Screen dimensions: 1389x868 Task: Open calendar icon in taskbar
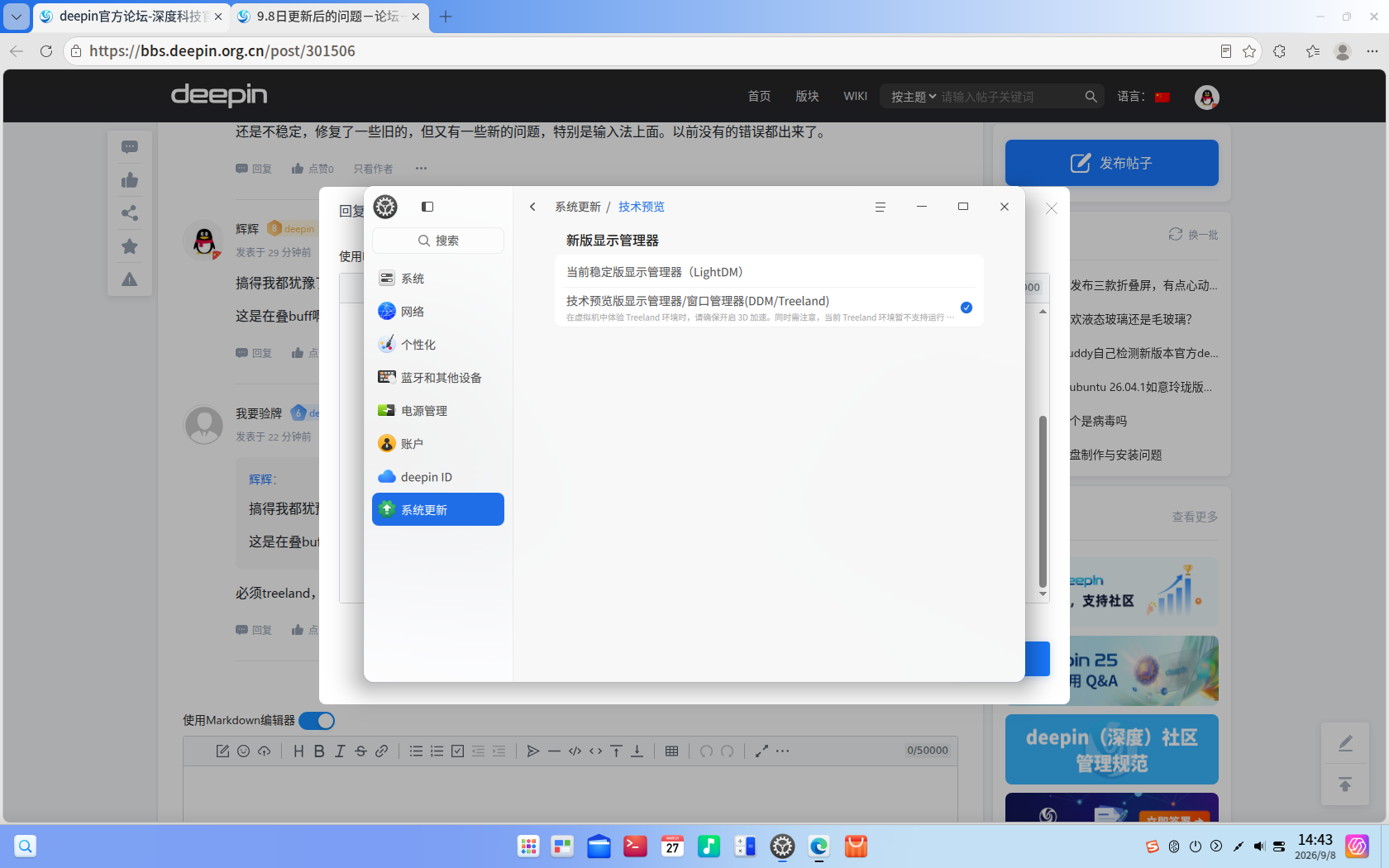[x=672, y=847]
